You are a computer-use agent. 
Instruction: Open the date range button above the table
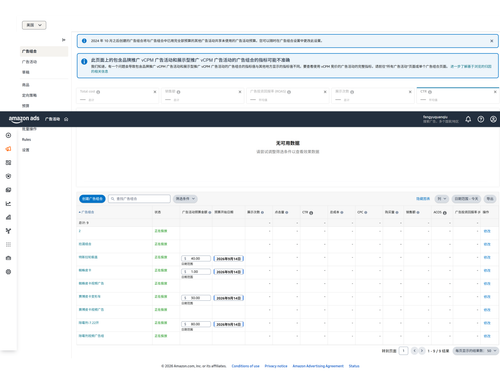467,199
